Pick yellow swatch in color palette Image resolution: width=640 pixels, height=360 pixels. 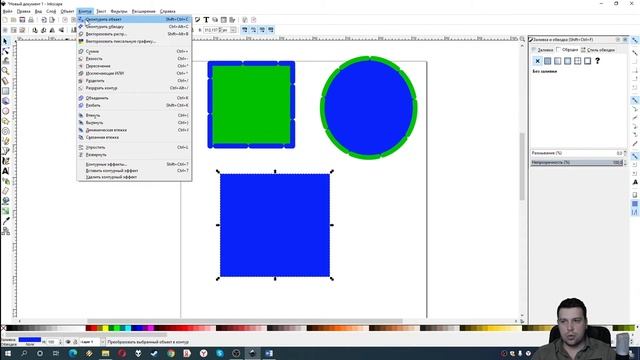click(105, 328)
